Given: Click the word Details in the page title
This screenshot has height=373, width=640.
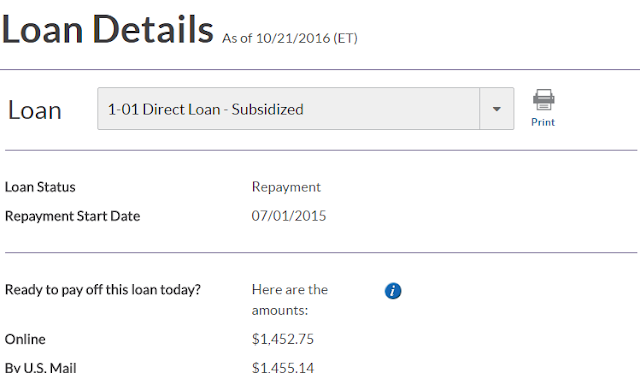Looking at the screenshot, I should pyautogui.click(x=153, y=29).
